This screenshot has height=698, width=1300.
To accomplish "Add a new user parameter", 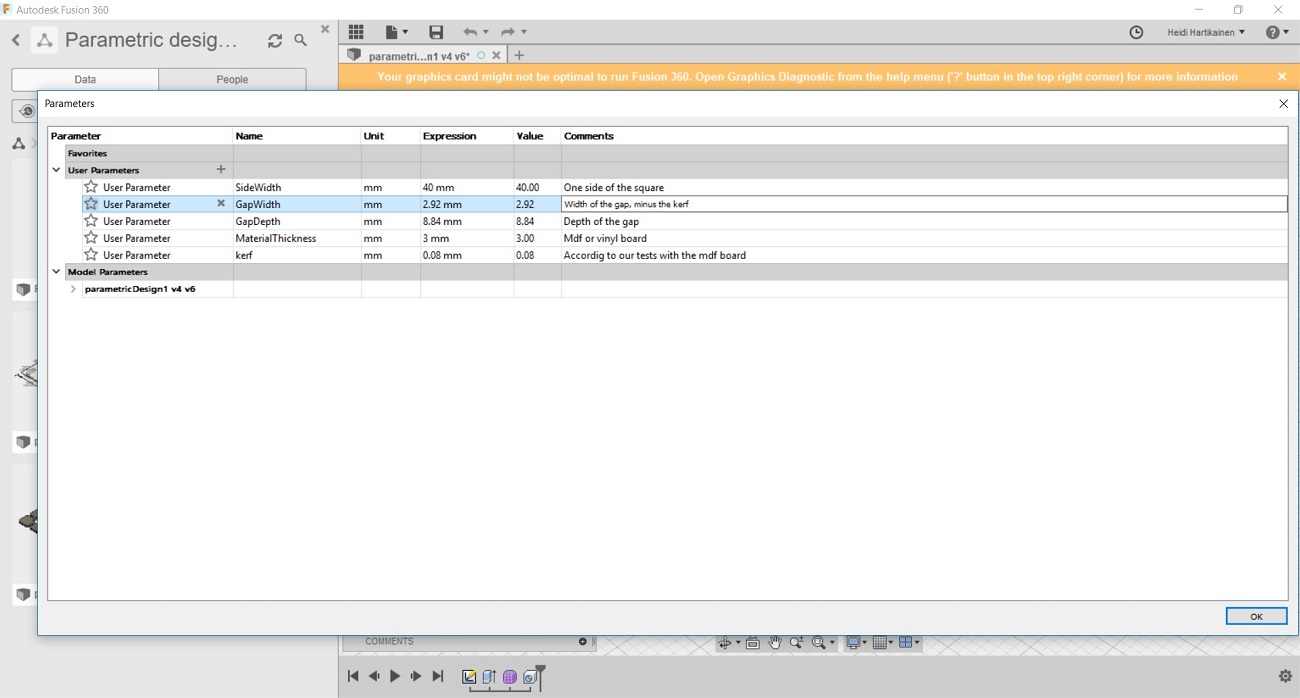I will [221, 170].
